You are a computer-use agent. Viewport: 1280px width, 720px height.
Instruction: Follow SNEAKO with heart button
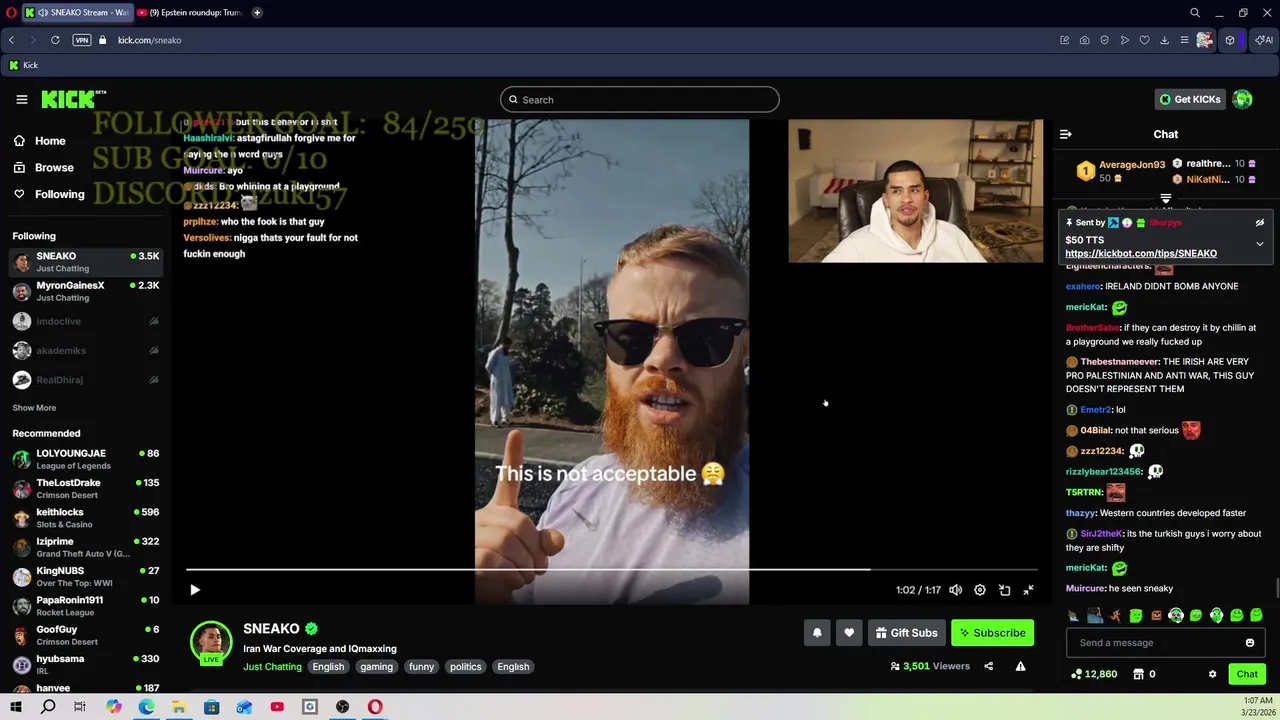849,632
